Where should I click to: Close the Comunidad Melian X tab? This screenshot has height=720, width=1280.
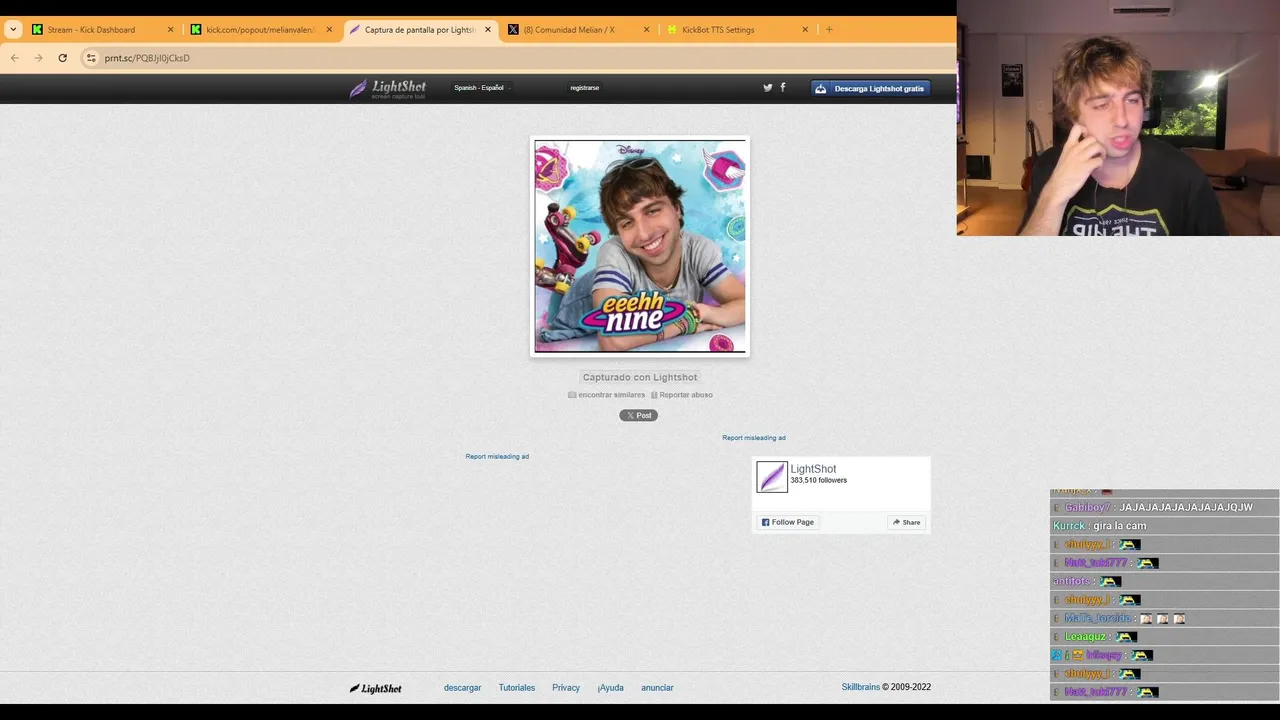click(x=646, y=30)
